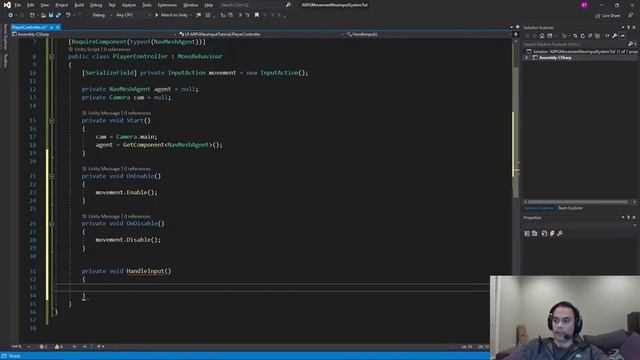Collapse the PlayerController class outline toggle

52,57
